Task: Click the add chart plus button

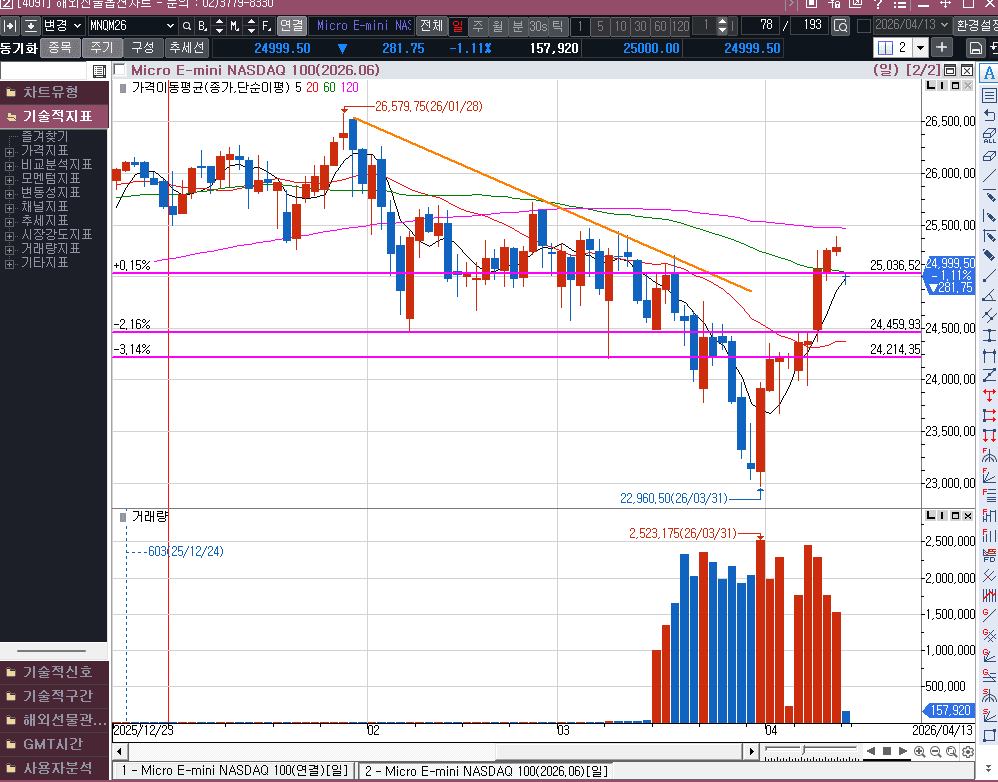Action: click(942, 47)
